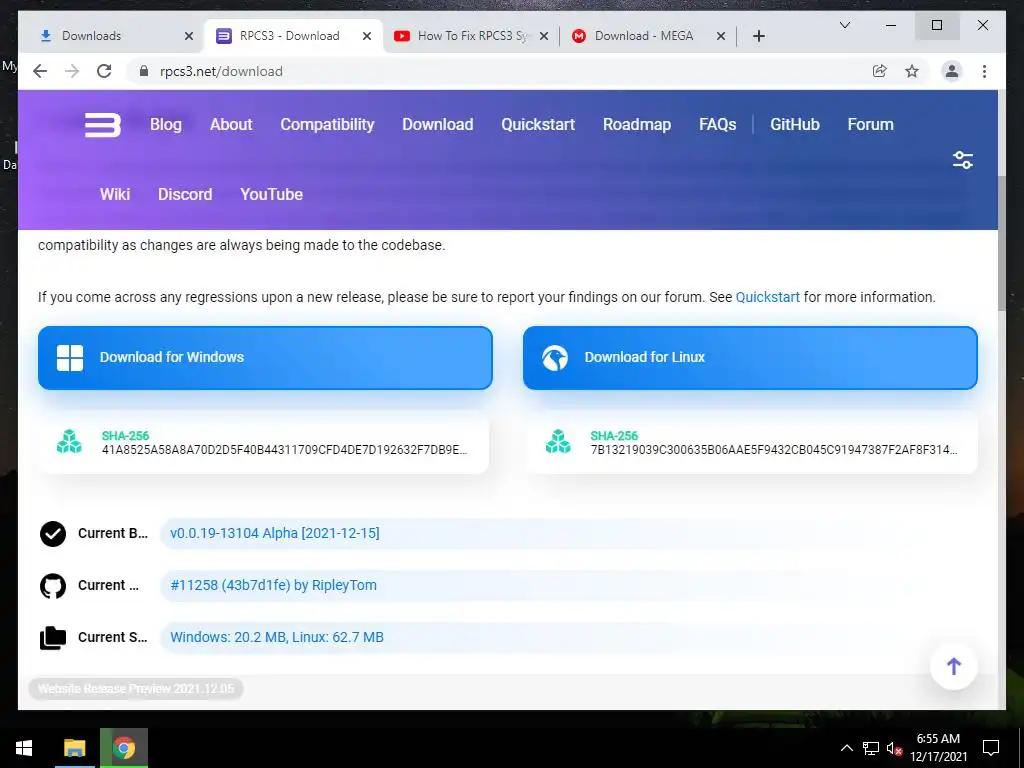Open the Forum link in header
1024x768 pixels.
pos(871,125)
